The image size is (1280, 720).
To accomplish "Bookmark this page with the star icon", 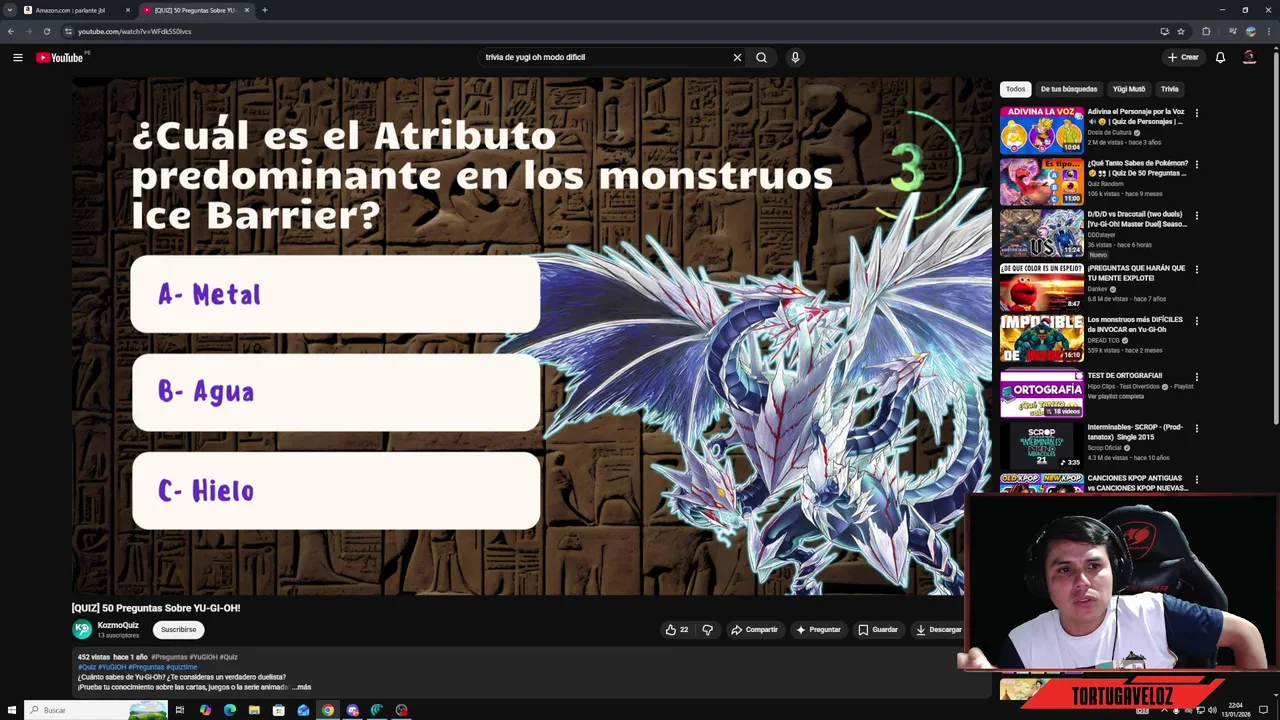I will [x=1181, y=31].
